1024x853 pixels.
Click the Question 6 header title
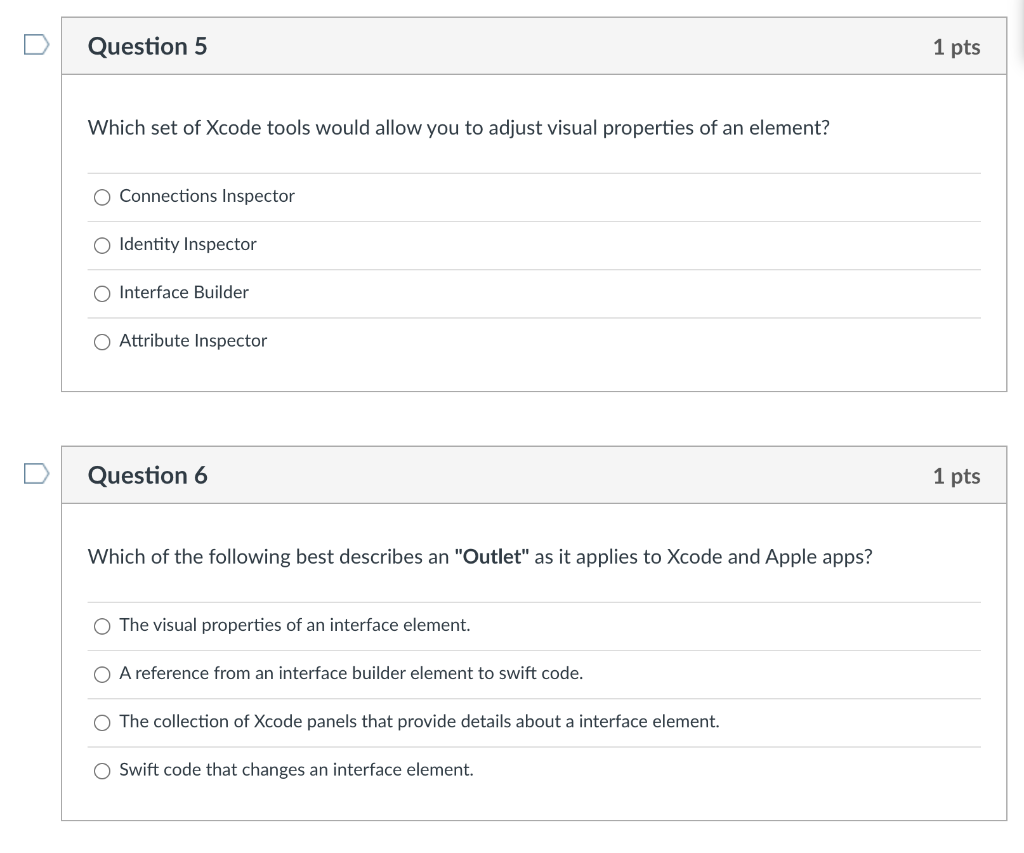click(x=148, y=475)
